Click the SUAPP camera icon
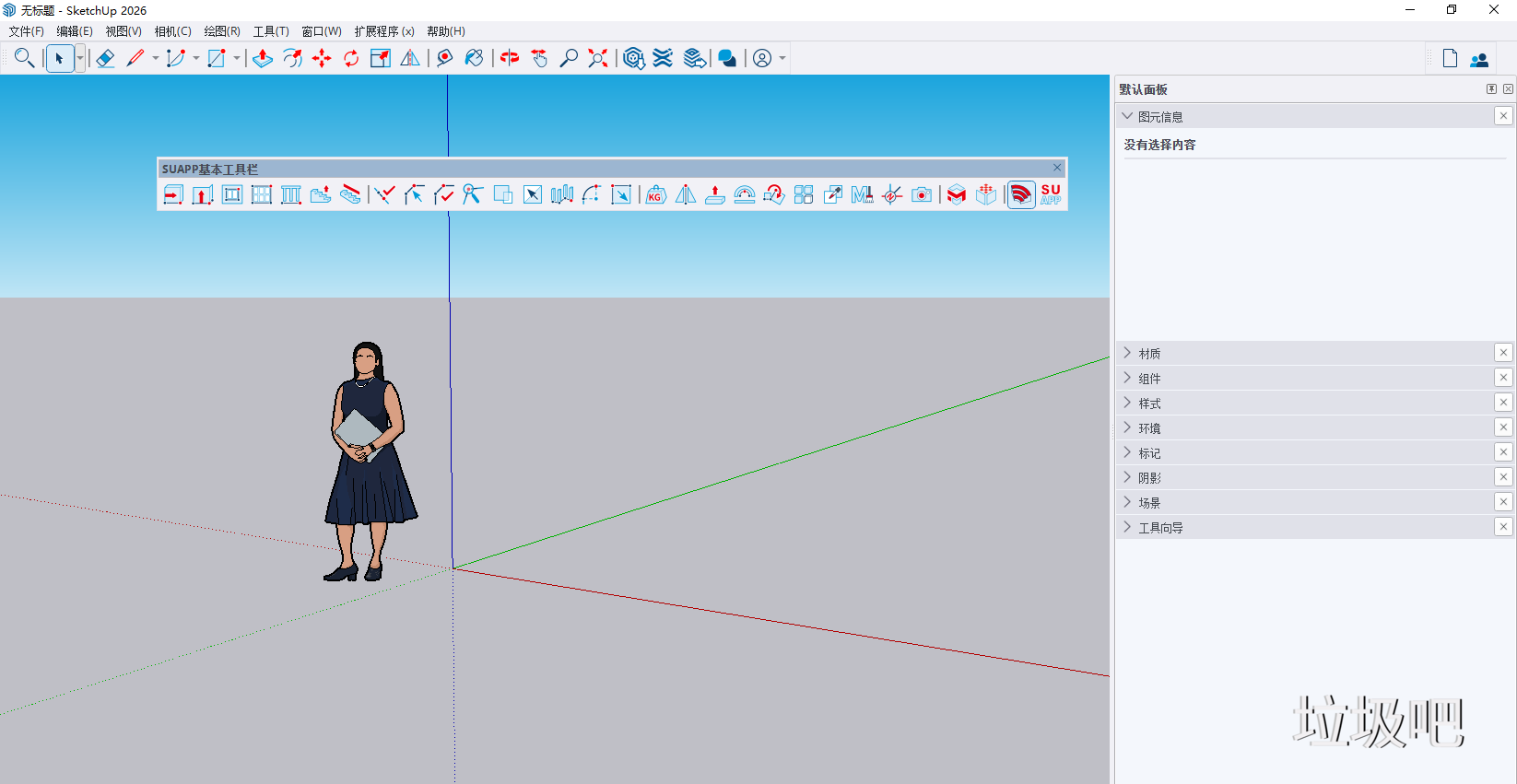This screenshot has height=784, width=1517. [x=922, y=194]
